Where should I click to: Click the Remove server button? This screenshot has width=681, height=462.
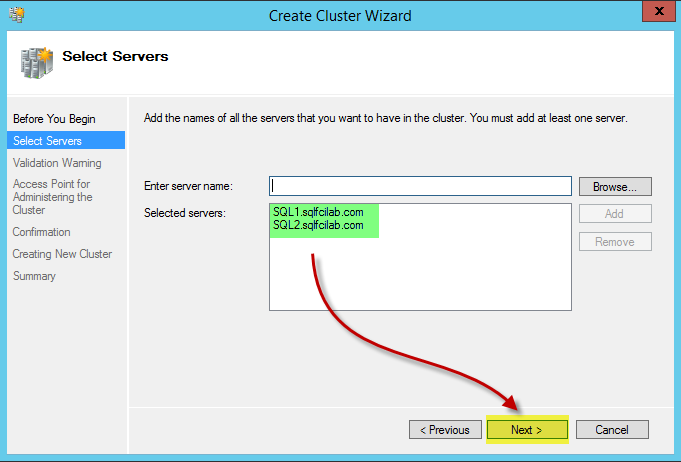[x=615, y=242]
